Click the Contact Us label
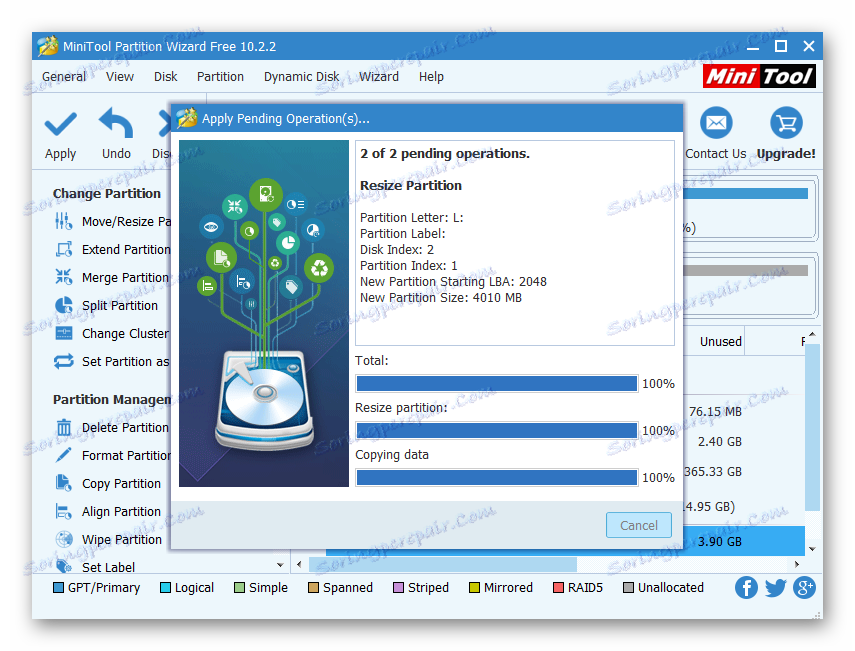 [x=715, y=154]
